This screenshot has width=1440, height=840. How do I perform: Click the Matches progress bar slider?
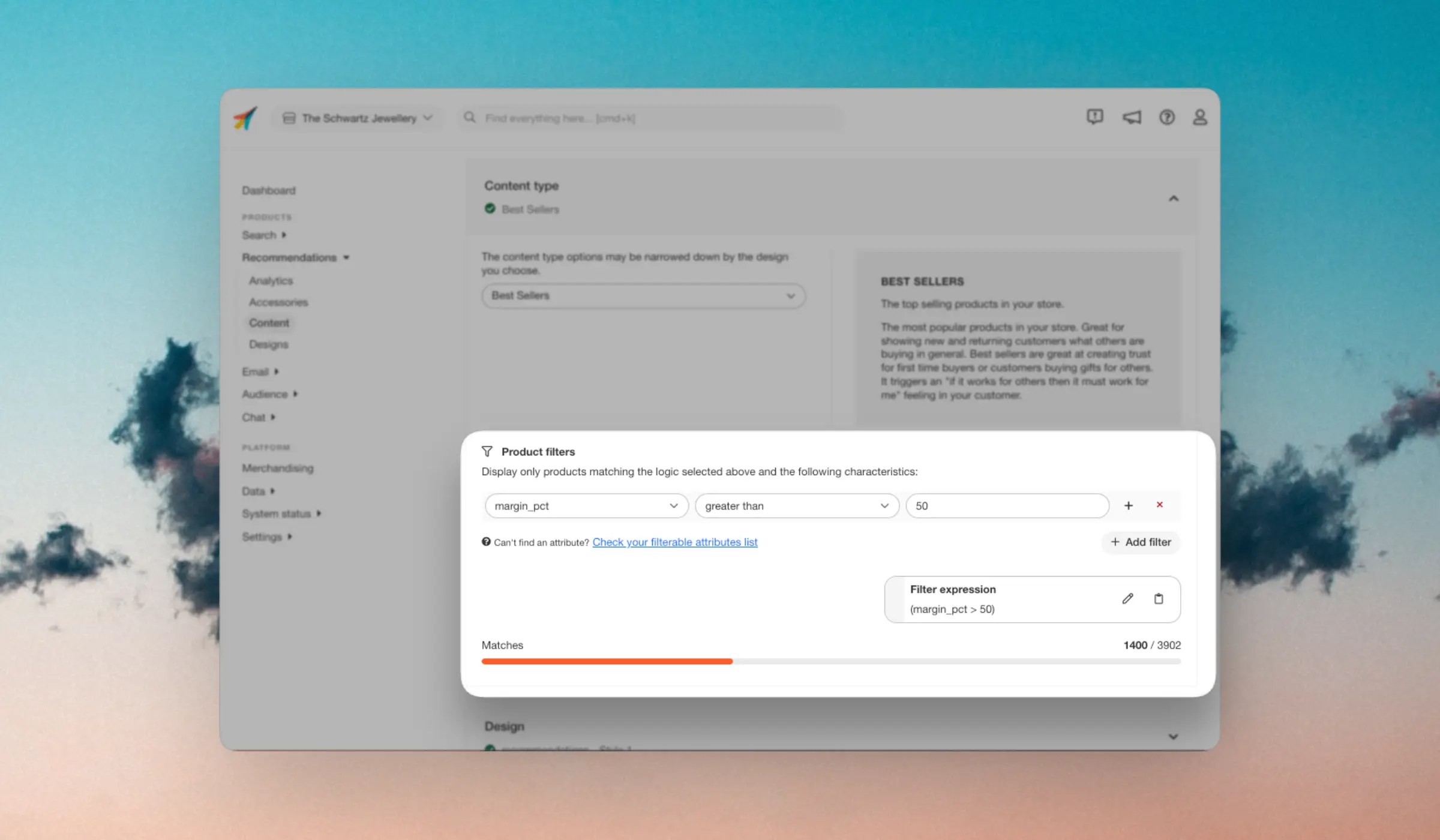pyautogui.click(x=732, y=661)
